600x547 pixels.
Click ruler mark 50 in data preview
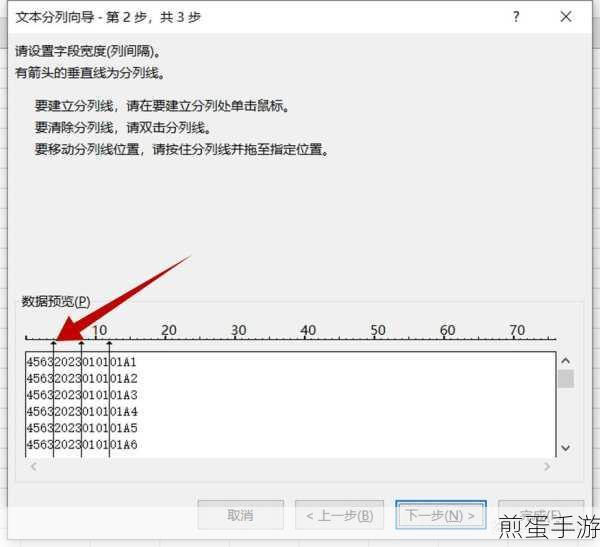click(378, 331)
